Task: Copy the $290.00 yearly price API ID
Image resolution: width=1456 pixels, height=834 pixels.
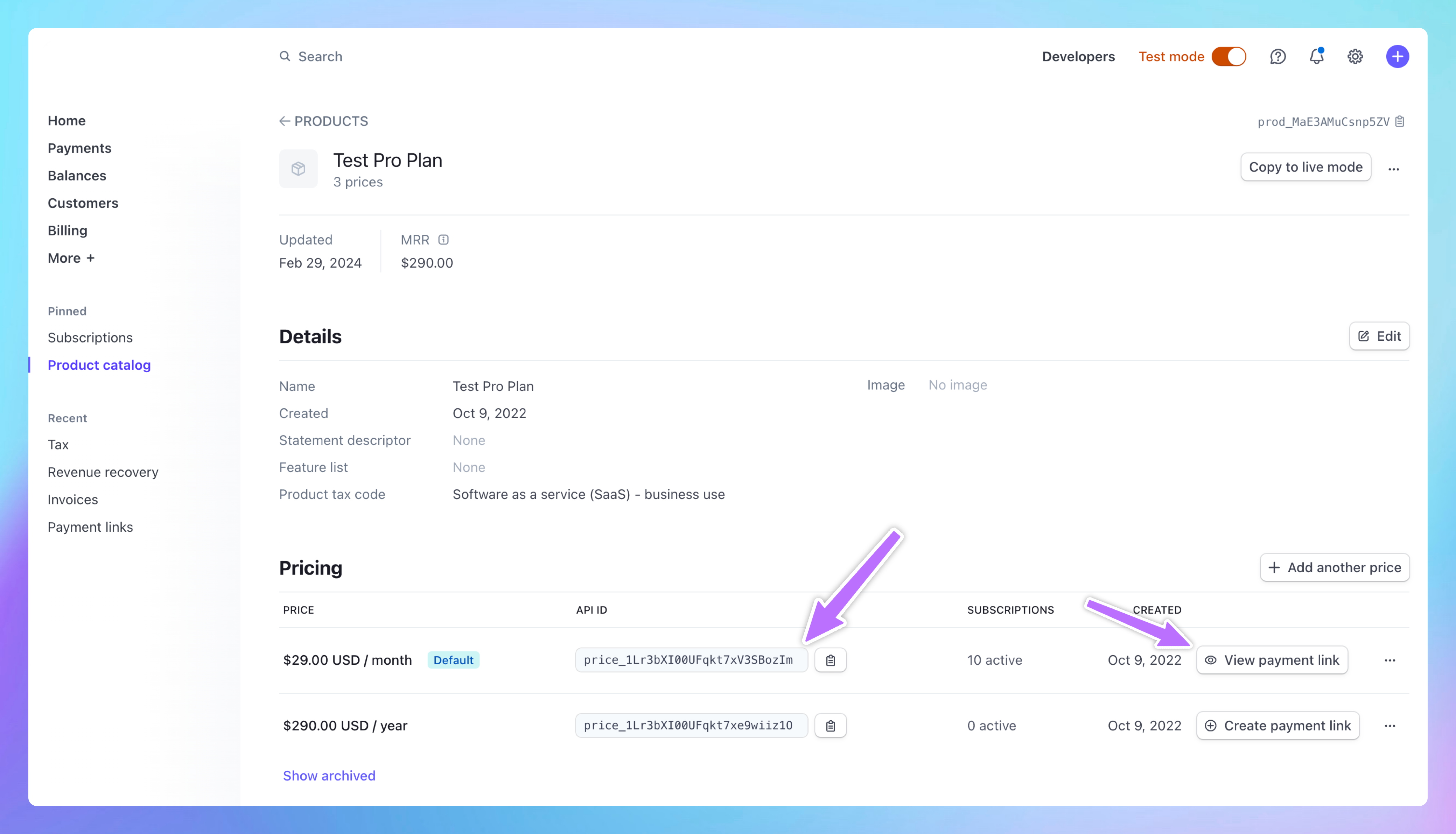Action: (x=830, y=726)
